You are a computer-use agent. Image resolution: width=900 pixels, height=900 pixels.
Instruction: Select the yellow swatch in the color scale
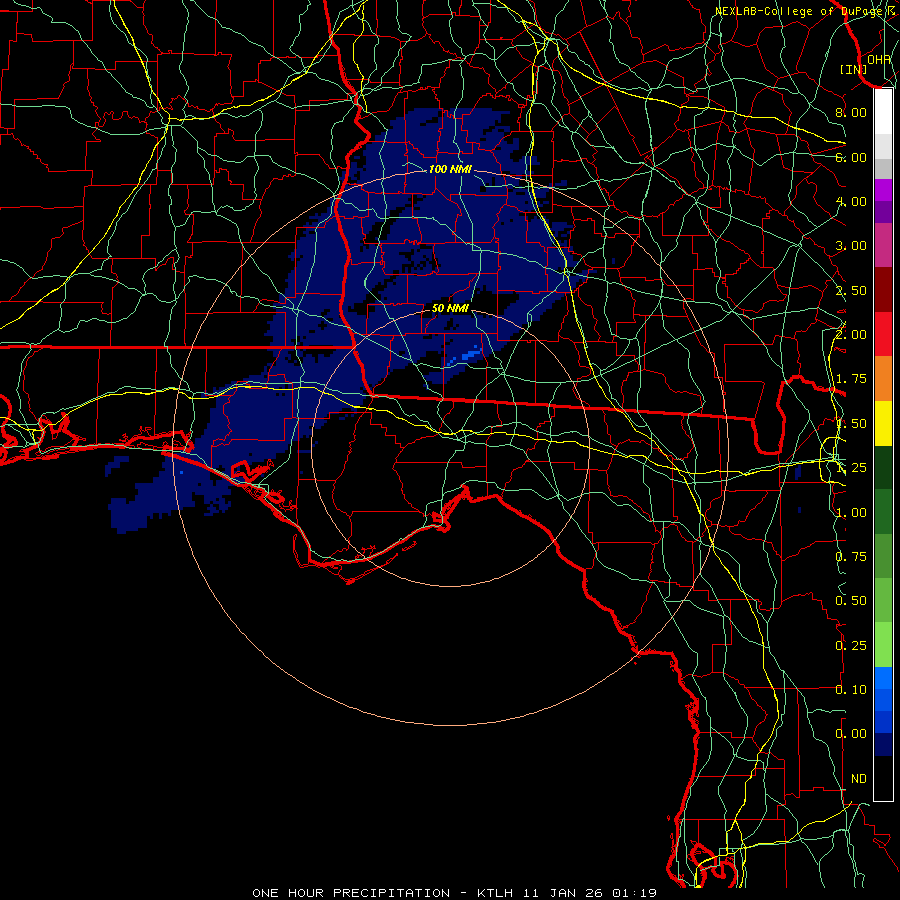tap(883, 424)
